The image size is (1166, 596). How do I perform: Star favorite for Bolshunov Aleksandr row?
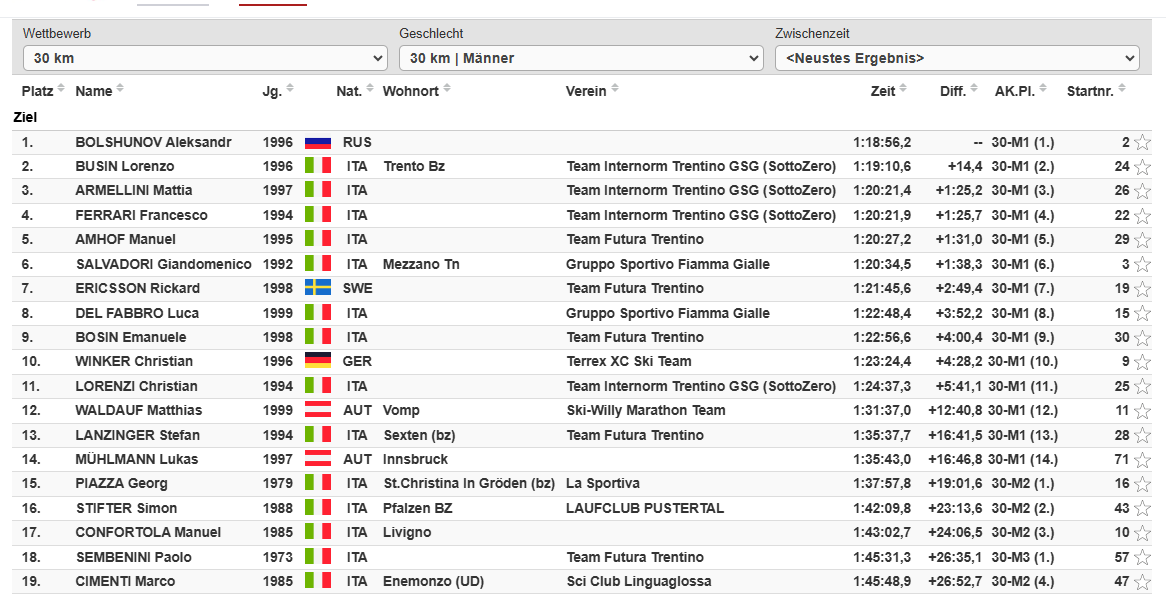[1142, 143]
